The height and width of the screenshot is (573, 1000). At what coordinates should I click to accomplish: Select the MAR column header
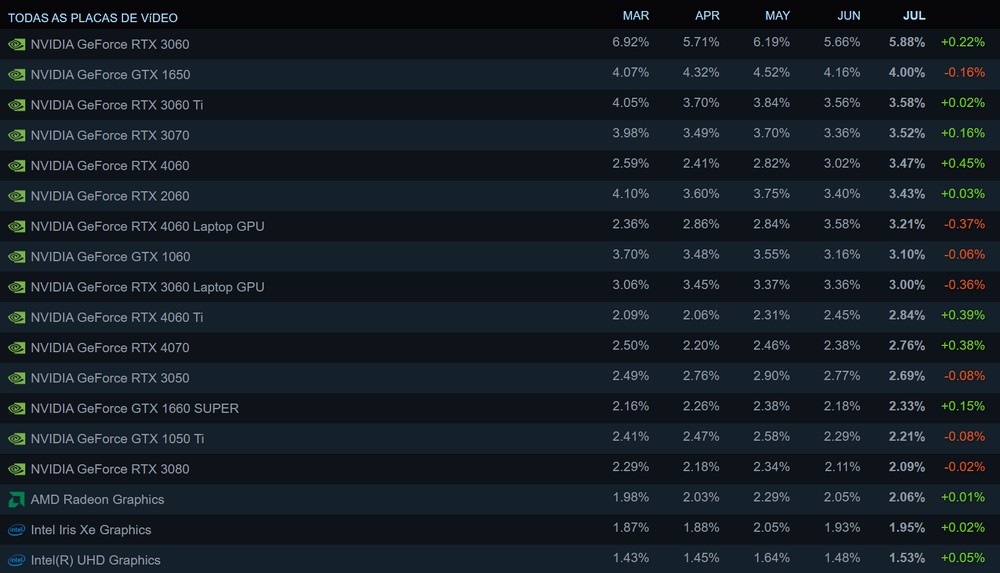click(636, 16)
